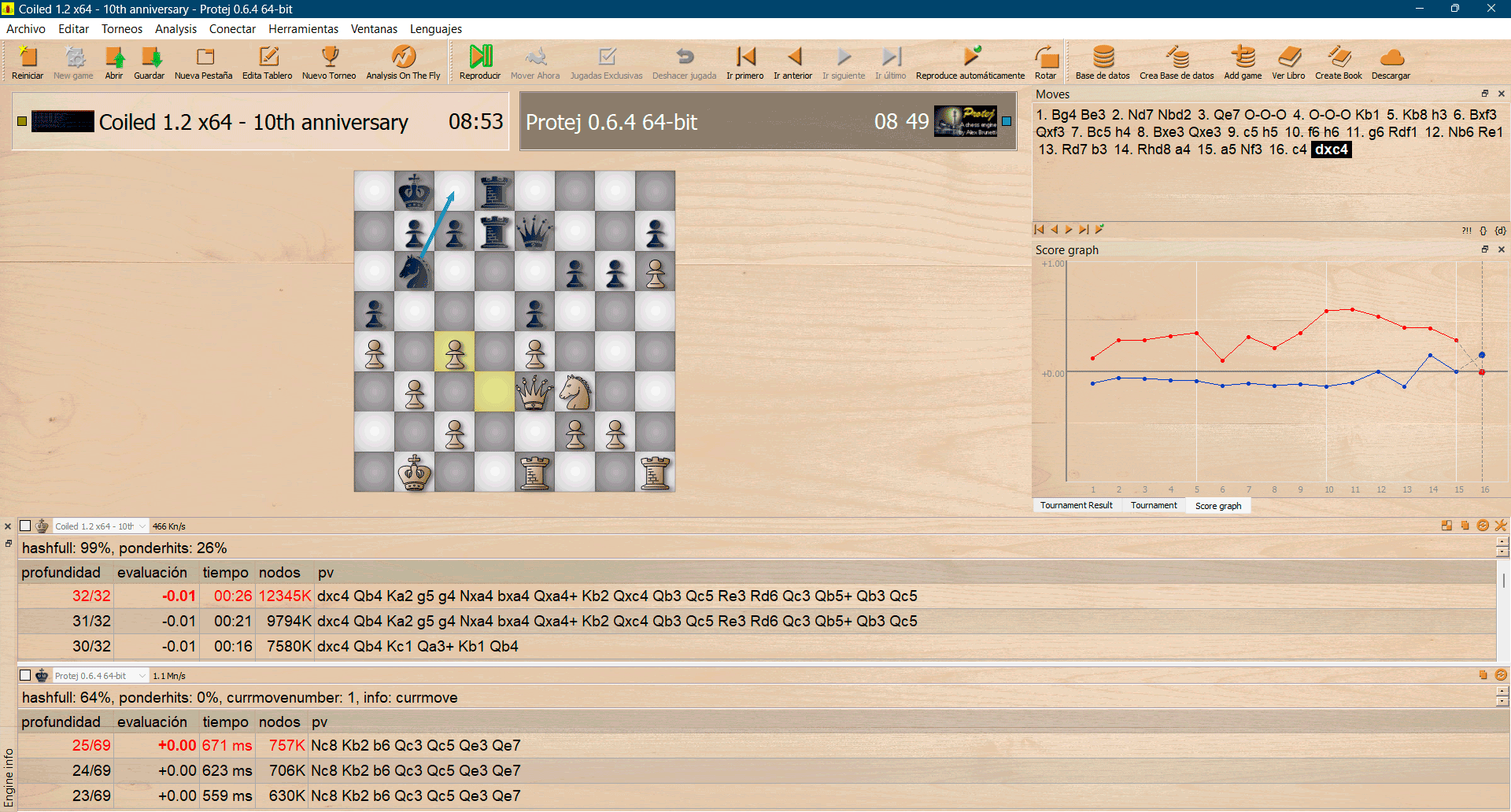This screenshot has height=812, width=1511.
Task: Rotate the board with Rotar
Action: [1045, 62]
